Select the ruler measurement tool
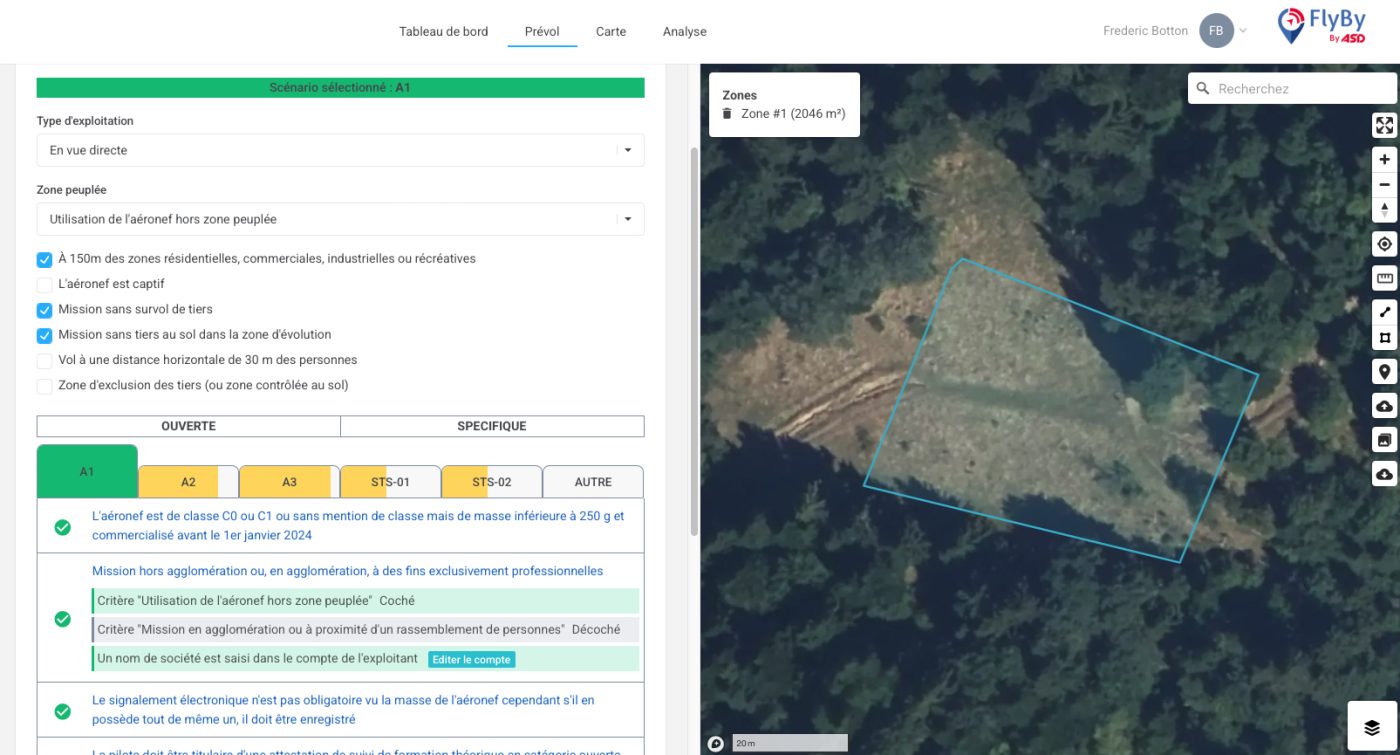Viewport: 1400px width, 755px height. pyautogui.click(x=1384, y=278)
